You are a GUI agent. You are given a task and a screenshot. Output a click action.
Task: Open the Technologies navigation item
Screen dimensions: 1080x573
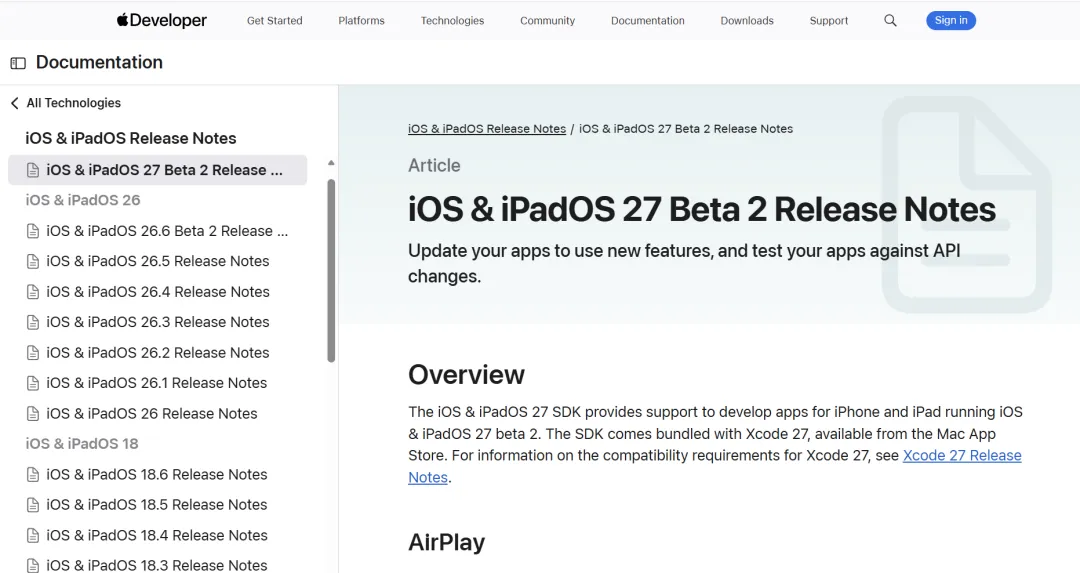point(452,21)
